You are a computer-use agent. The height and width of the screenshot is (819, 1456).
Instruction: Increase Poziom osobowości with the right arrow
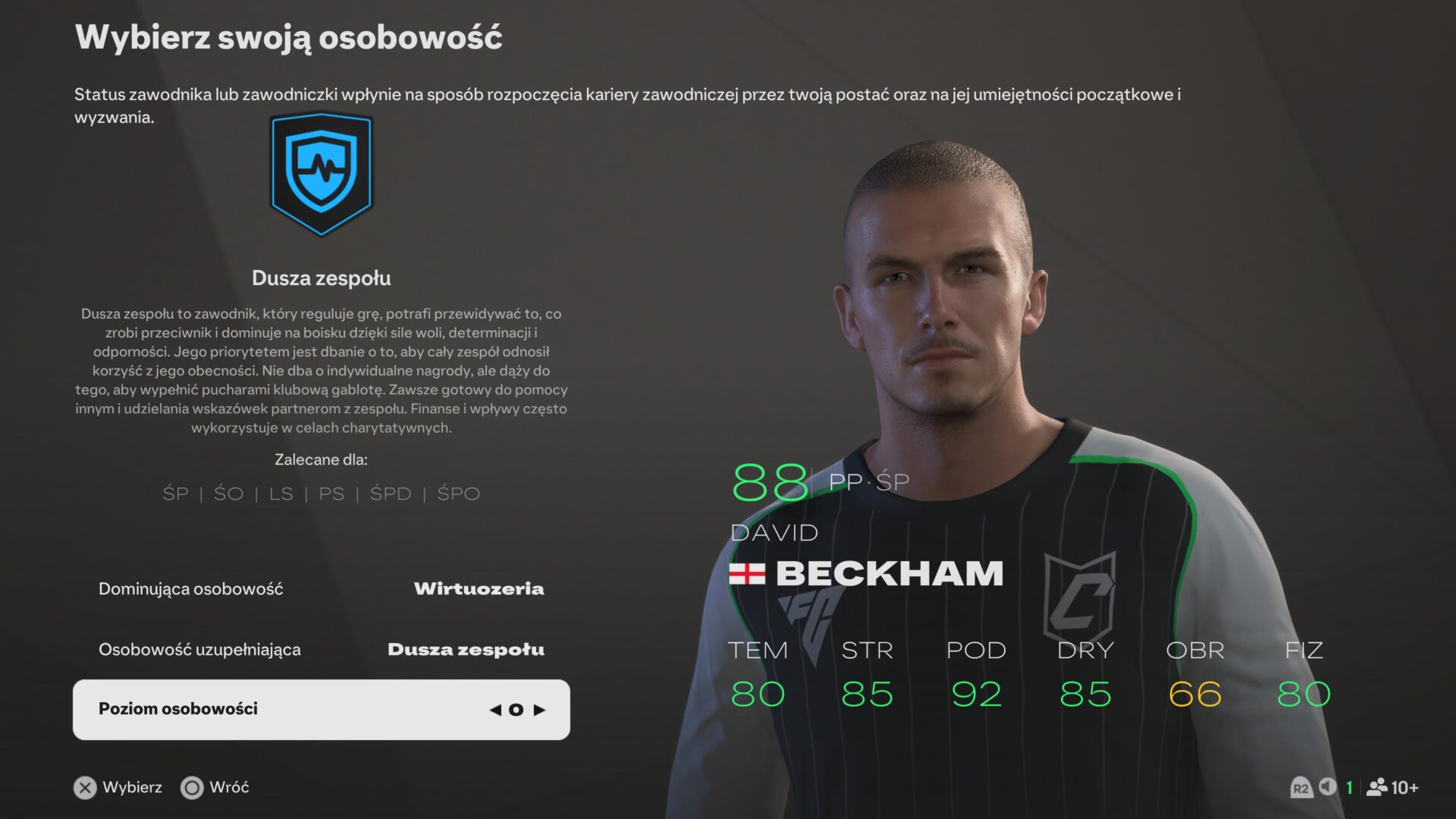539,710
